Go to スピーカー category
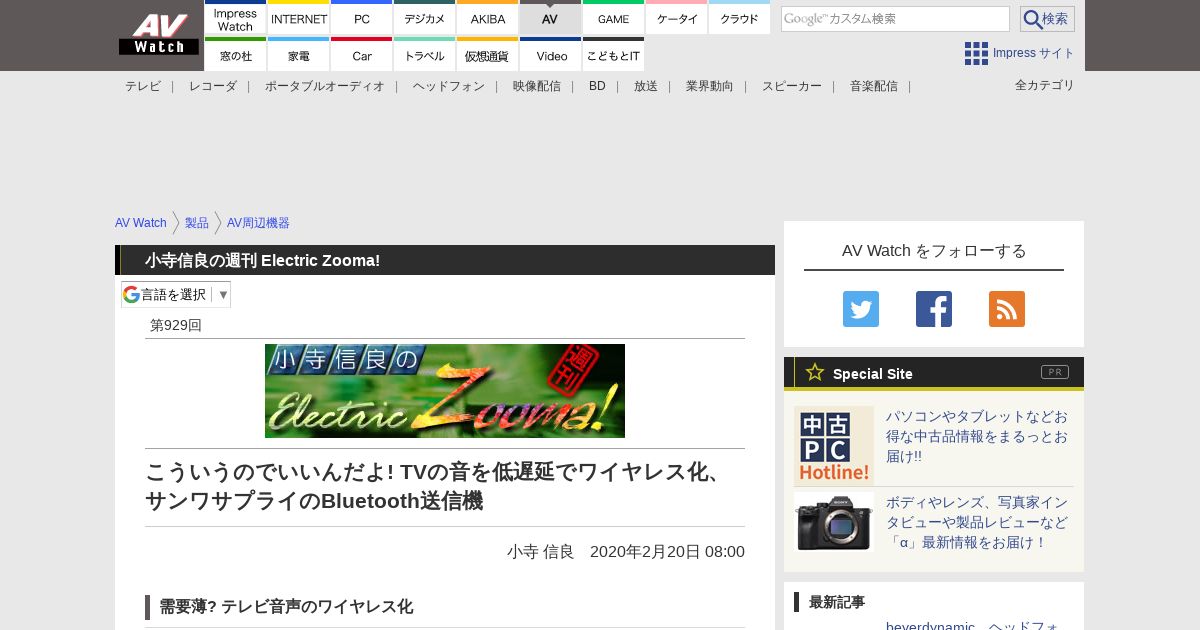The height and width of the screenshot is (630, 1200). (792, 86)
